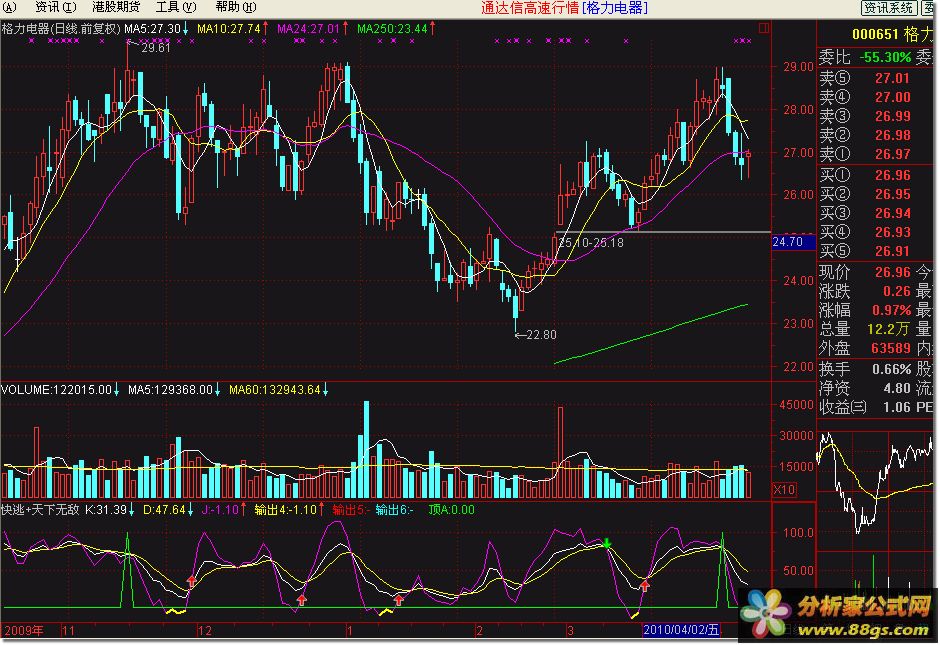The image size is (940, 645).
Task: Click the J:-1.10 value label
Action: (x=224, y=510)
